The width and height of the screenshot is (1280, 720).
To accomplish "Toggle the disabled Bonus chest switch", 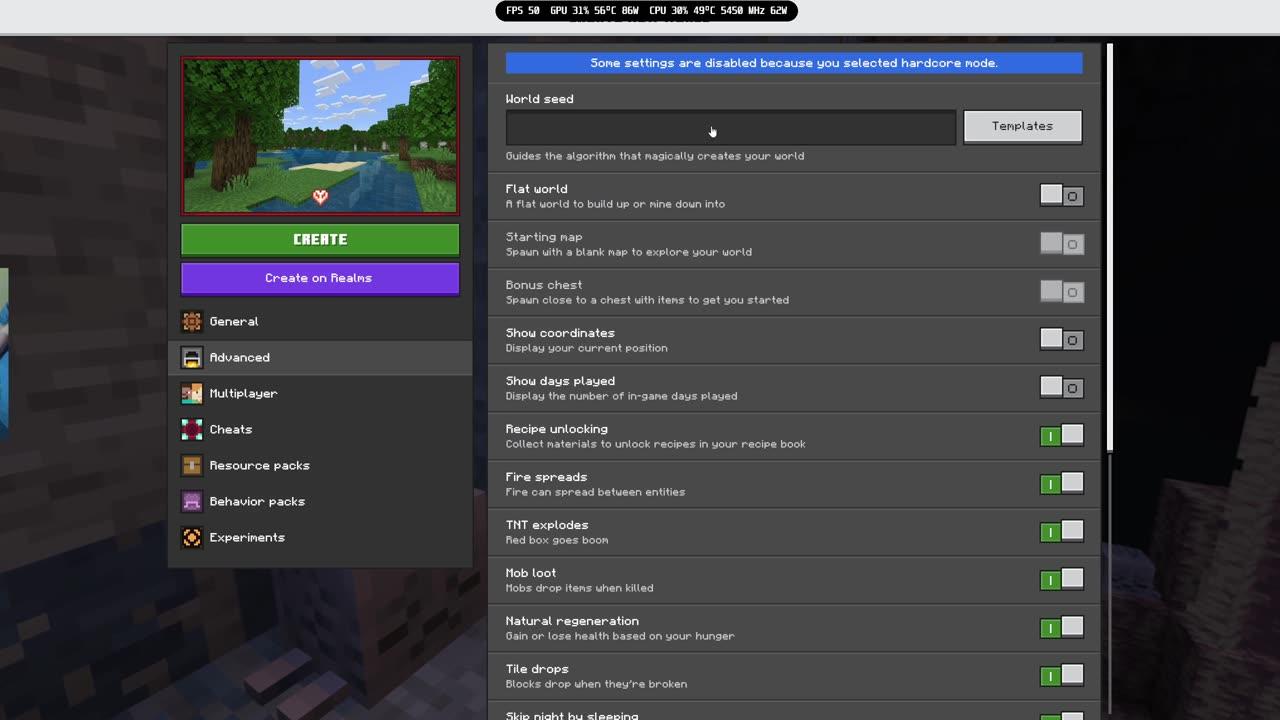I will 1061,292.
